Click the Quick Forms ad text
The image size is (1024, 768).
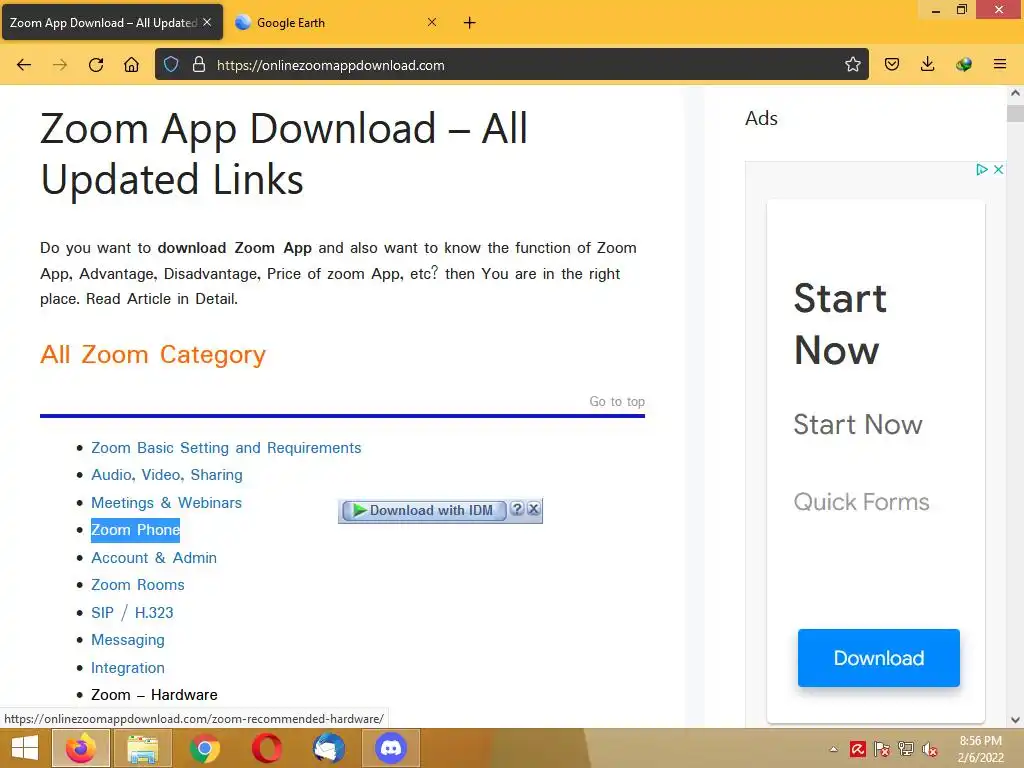click(861, 502)
